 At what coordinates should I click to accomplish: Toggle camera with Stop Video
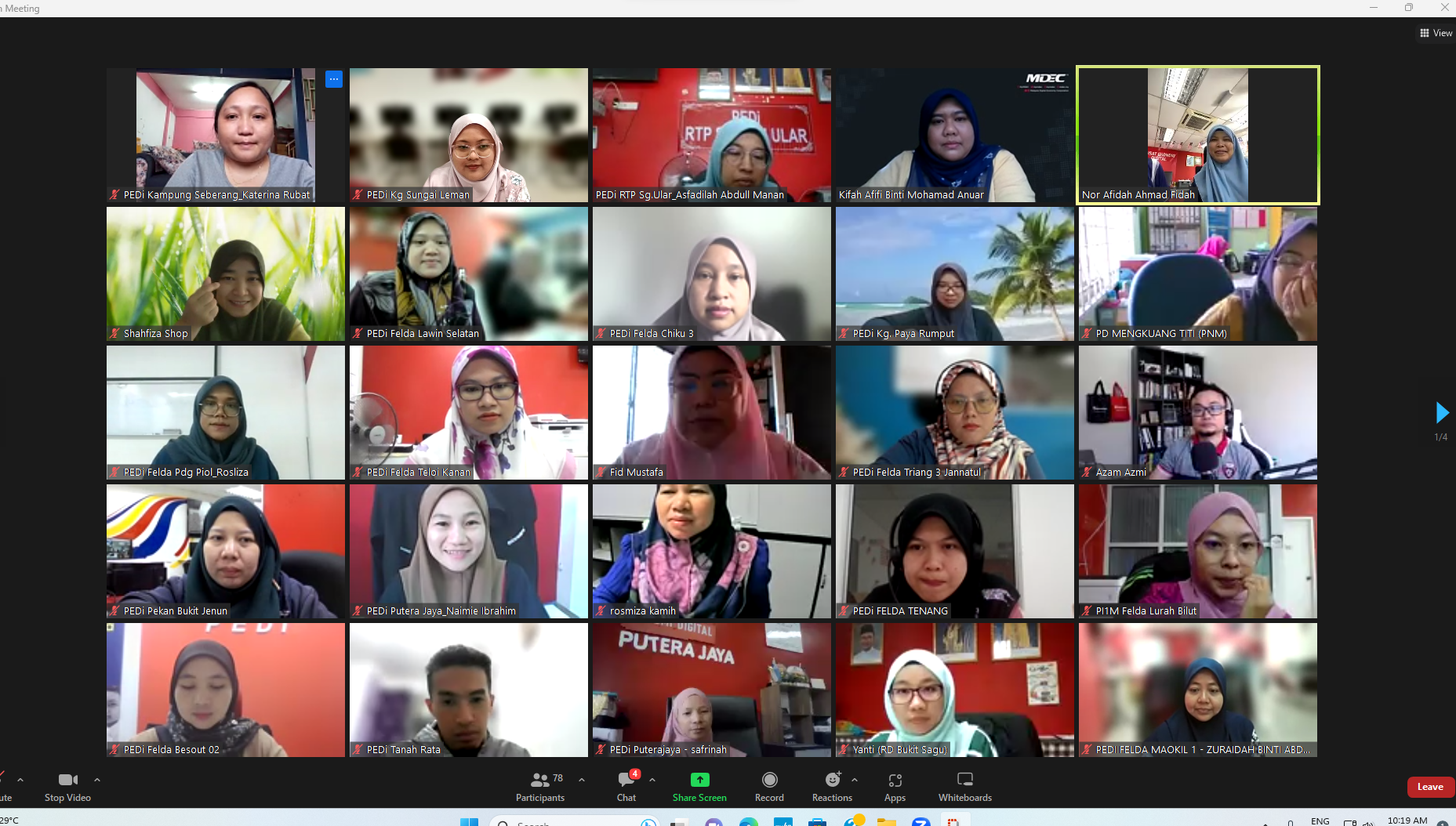coord(68,786)
